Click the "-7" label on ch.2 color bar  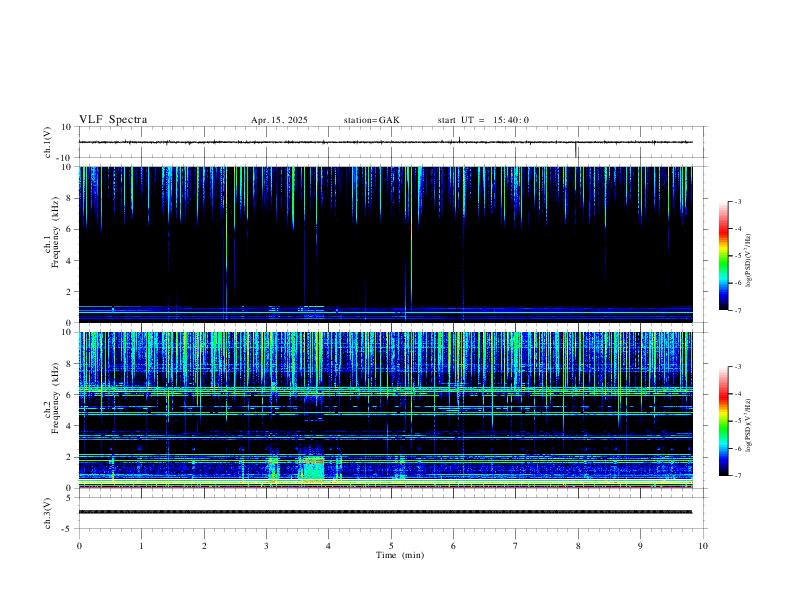(x=738, y=475)
